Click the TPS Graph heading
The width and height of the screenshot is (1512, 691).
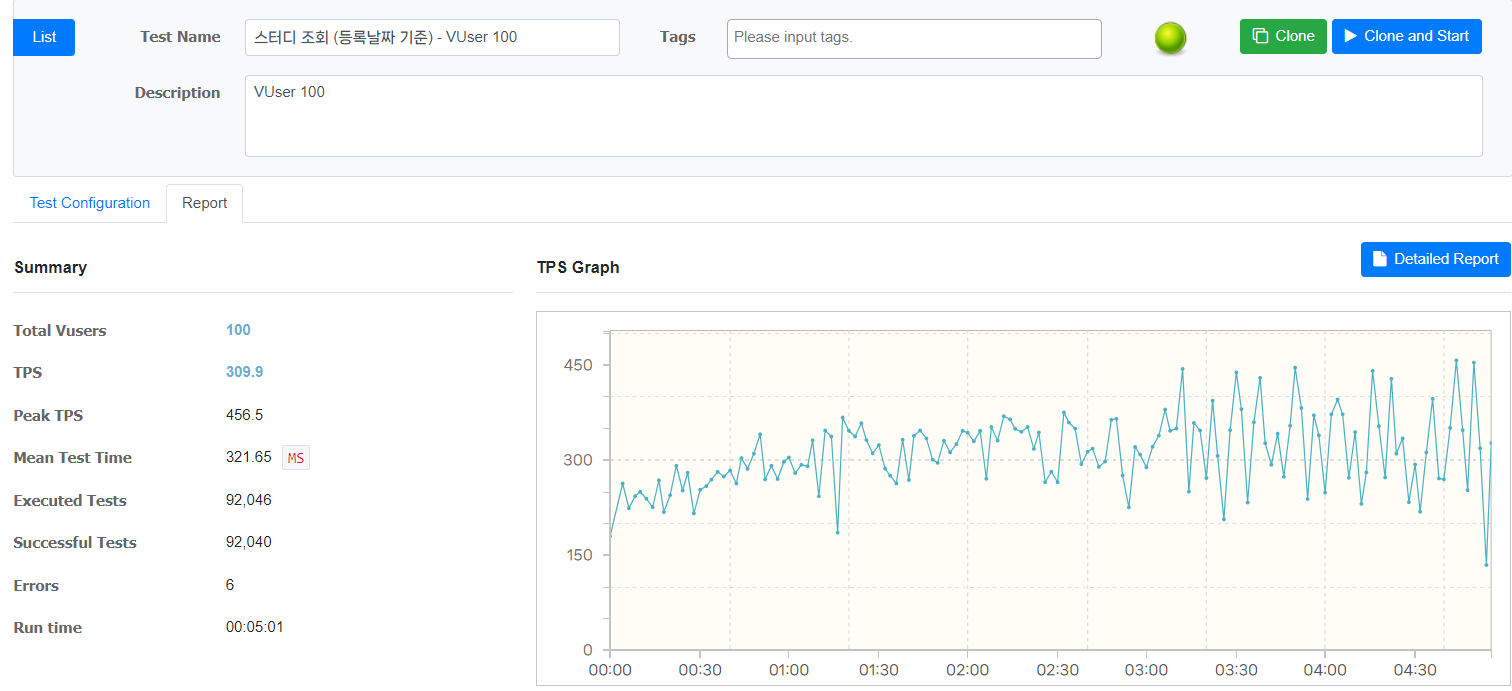point(578,268)
